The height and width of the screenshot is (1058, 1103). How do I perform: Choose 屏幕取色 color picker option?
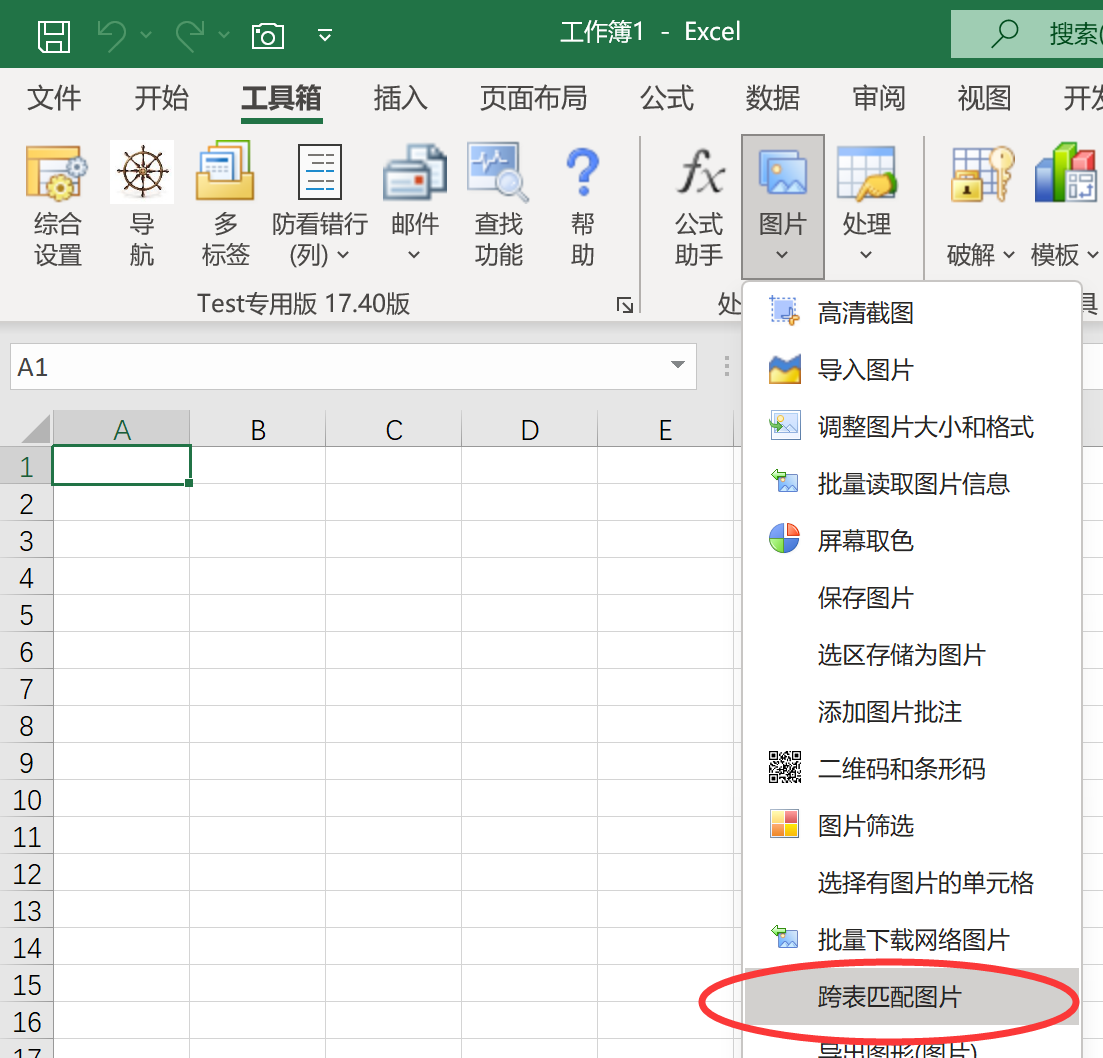point(865,541)
